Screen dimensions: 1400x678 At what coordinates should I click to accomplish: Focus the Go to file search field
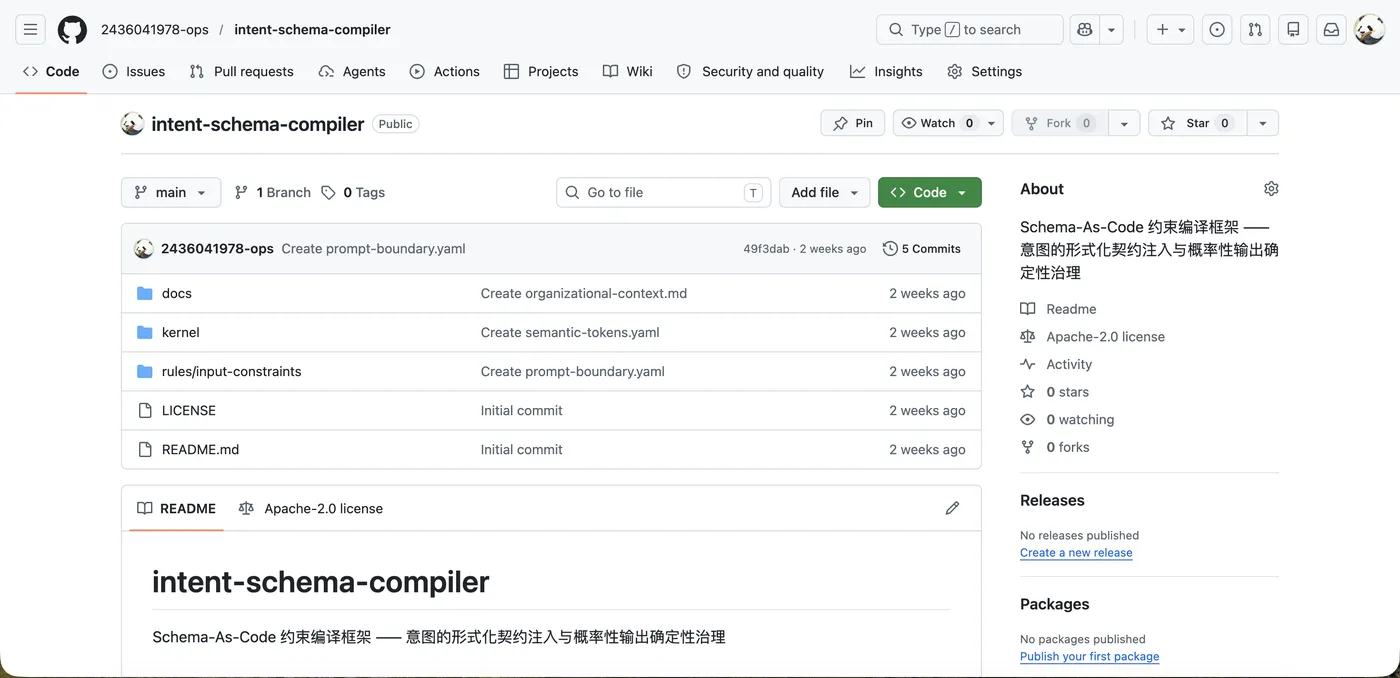pos(663,192)
